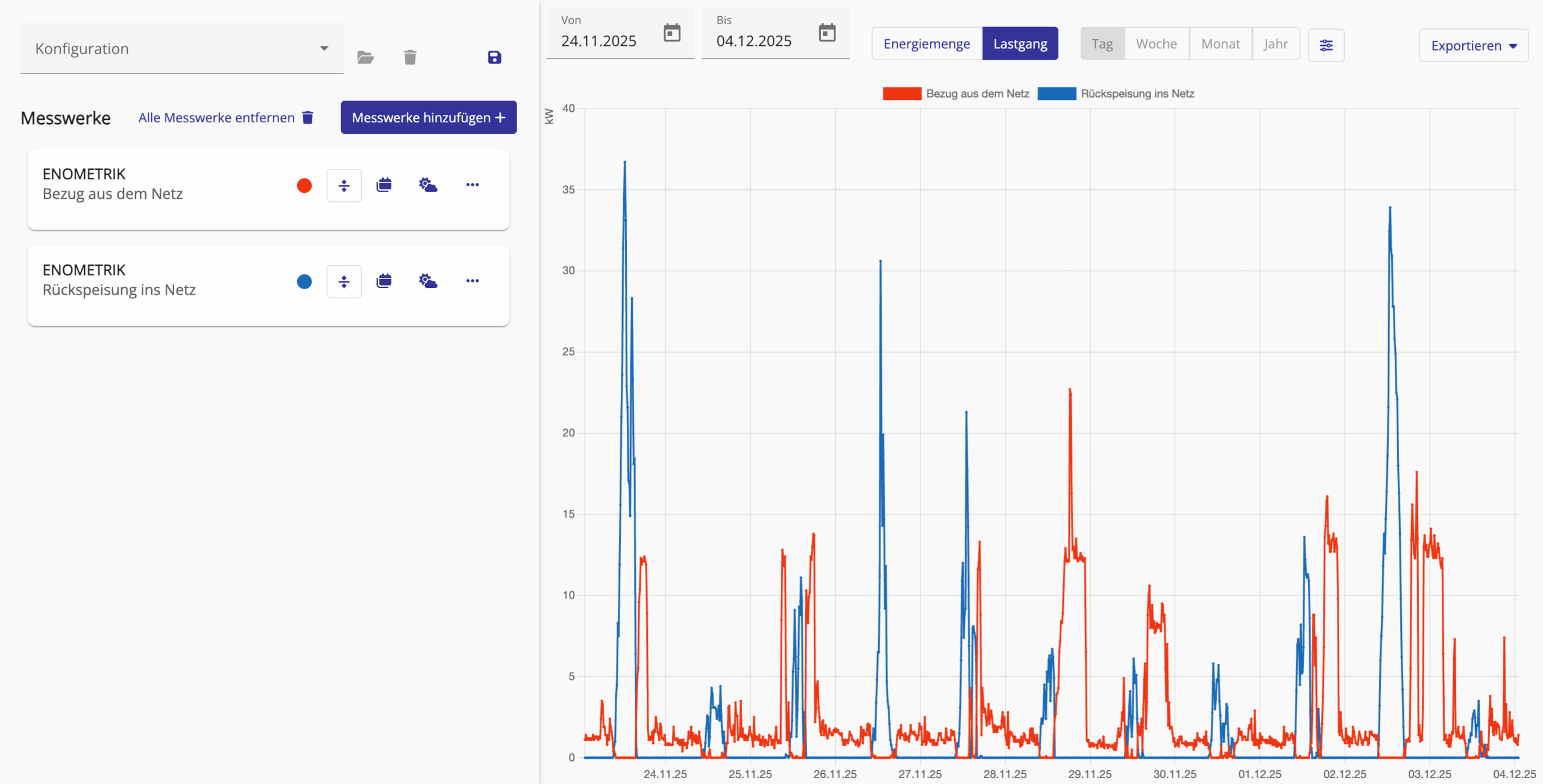Click Messwerke hinzufügen button

click(428, 118)
